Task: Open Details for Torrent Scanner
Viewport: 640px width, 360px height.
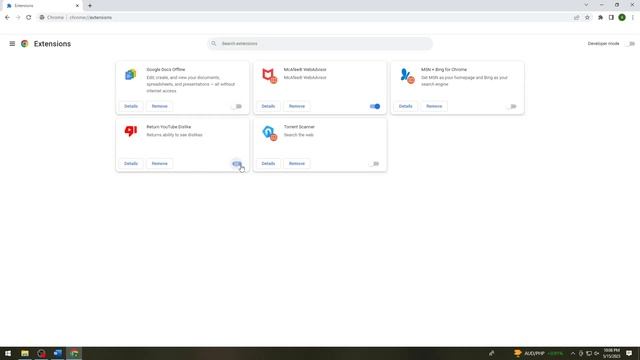Action: click(x=268, y=163)
